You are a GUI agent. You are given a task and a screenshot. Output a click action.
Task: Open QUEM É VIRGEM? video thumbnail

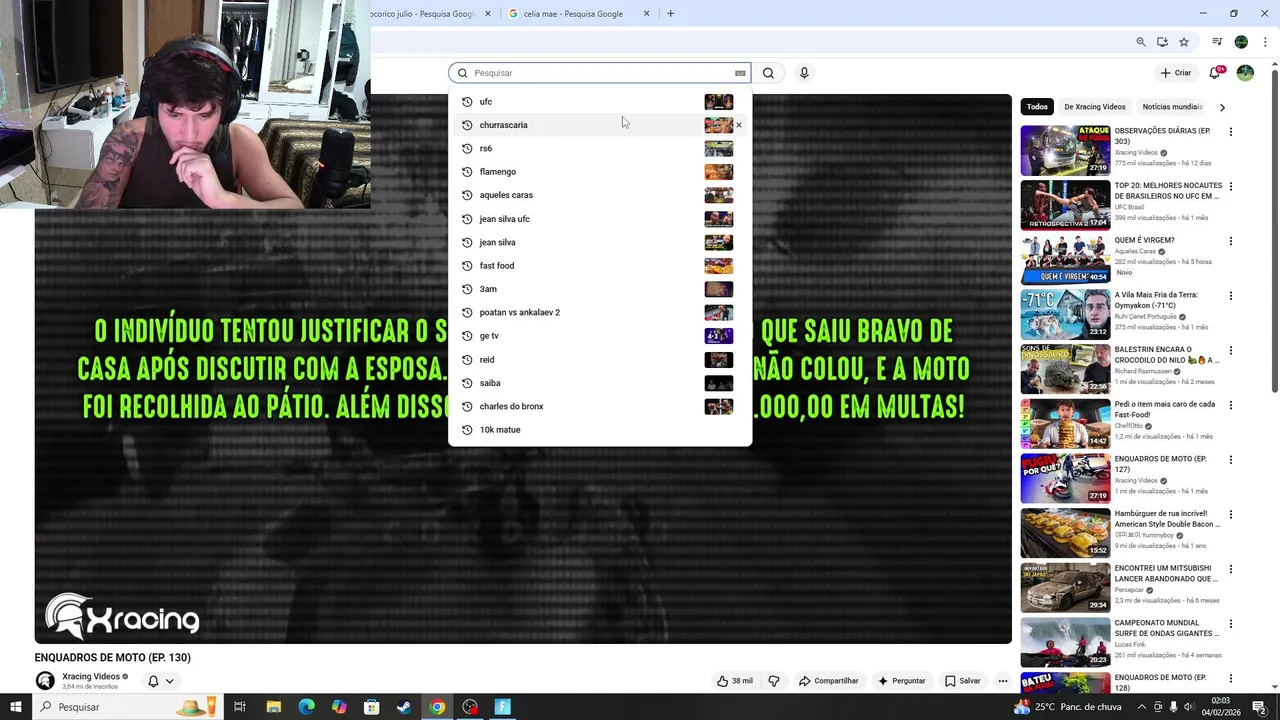[1065, 260]
